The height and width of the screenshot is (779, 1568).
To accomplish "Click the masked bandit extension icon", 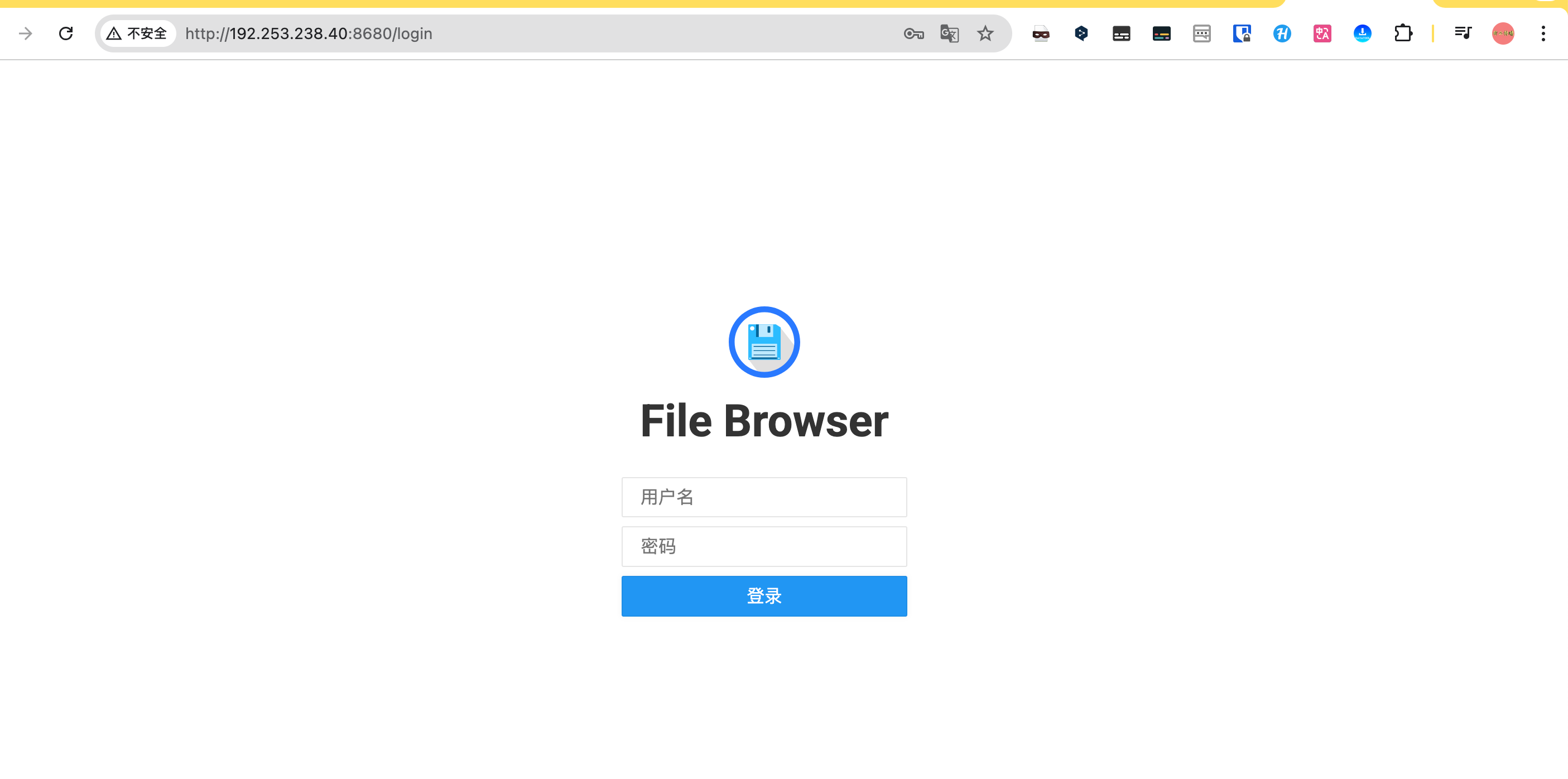I will (x=1041, y=33).
